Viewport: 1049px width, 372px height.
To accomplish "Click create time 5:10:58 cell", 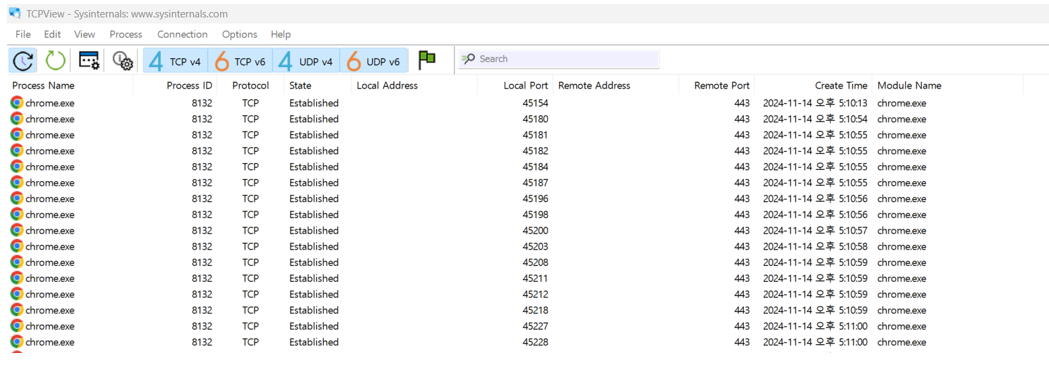I will [x=815, y=246].
